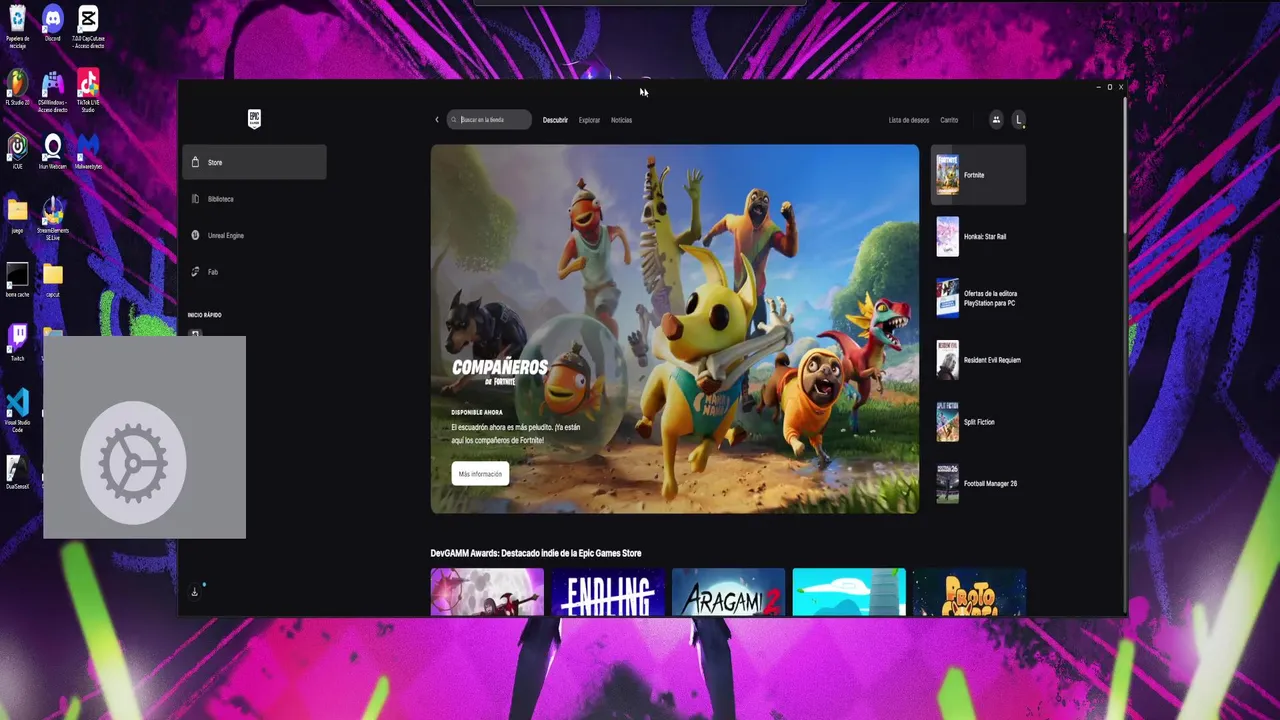Open the Discord desktop icon
Image resolution: width=1280 pixels, height=720 pixels.
[53, 24]
